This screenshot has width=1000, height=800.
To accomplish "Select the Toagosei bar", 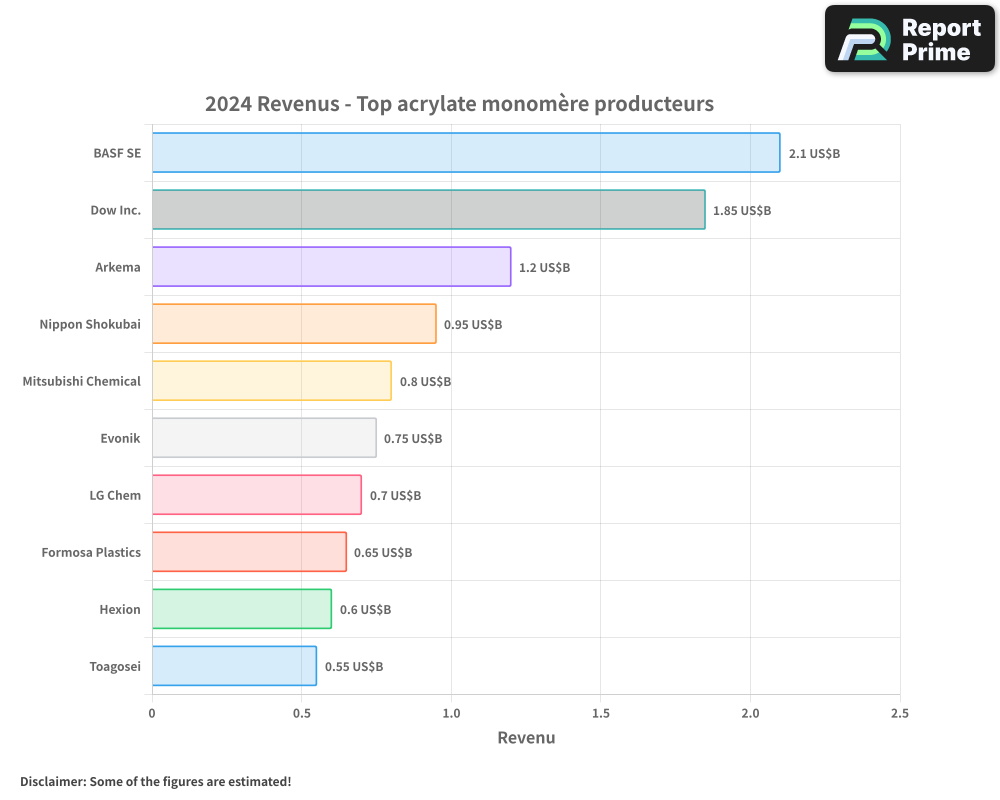I will (x=234, y=666).
